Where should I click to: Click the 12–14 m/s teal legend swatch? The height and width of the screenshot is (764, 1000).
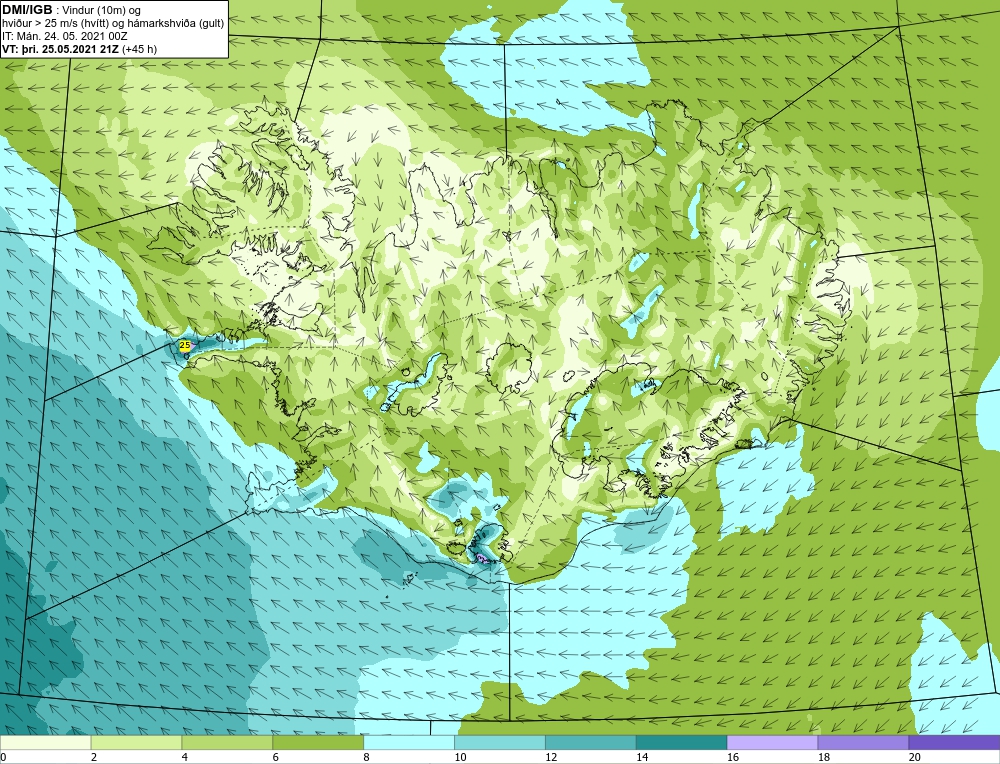(x=591, y=743)
